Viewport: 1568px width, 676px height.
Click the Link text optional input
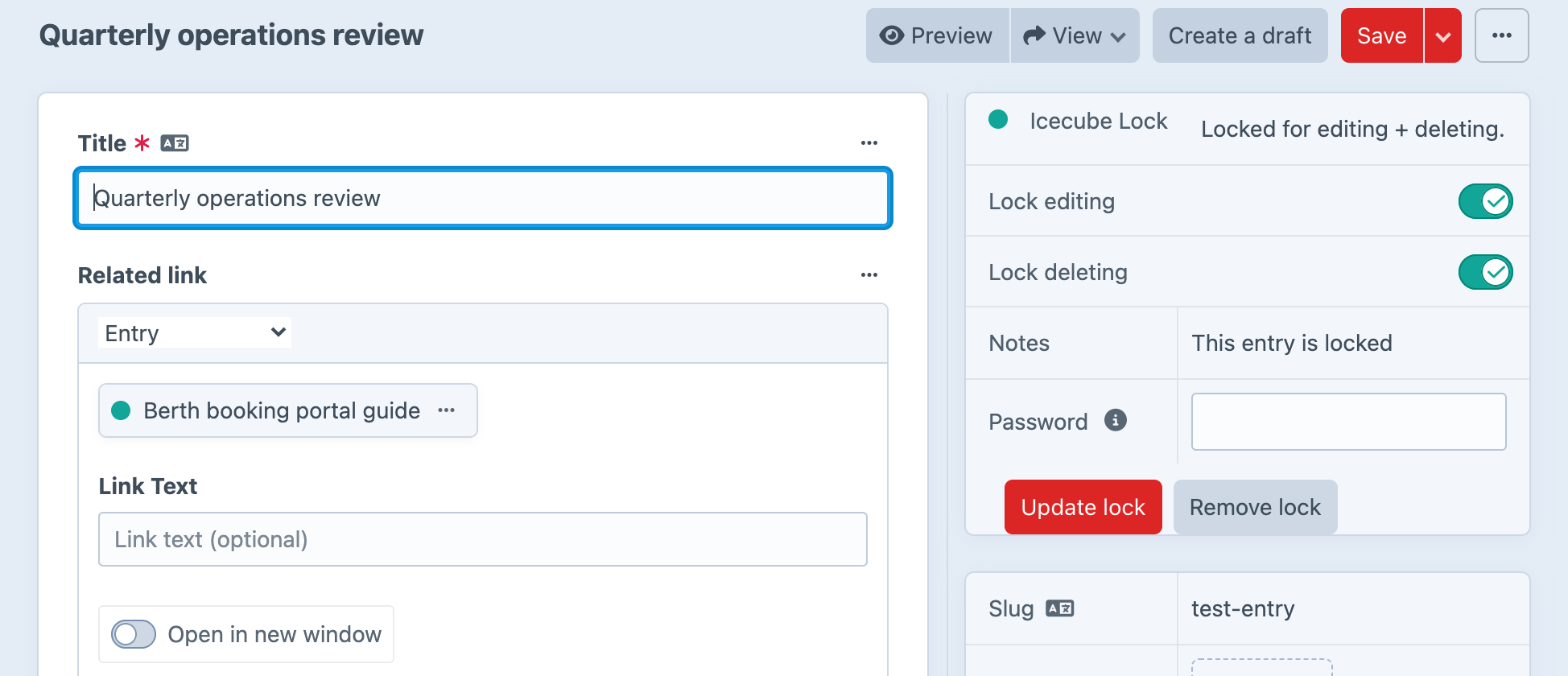483,539
